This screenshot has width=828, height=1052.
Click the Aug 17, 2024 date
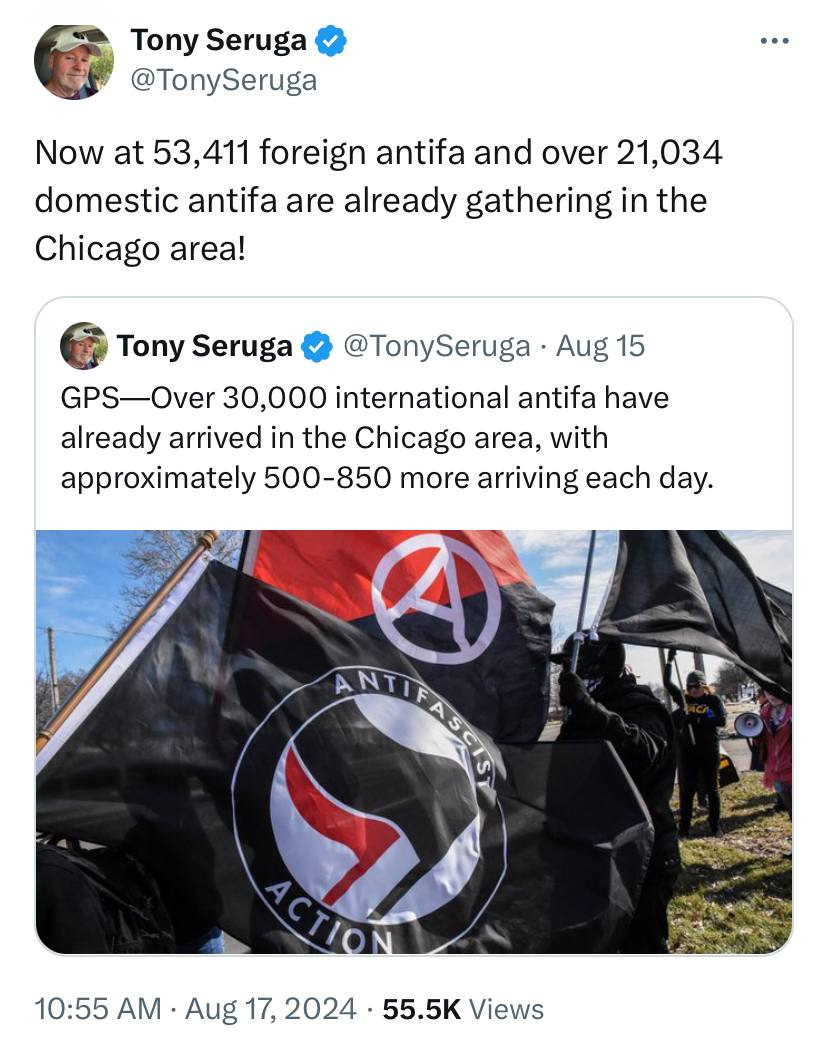[x=270, y=1008]
